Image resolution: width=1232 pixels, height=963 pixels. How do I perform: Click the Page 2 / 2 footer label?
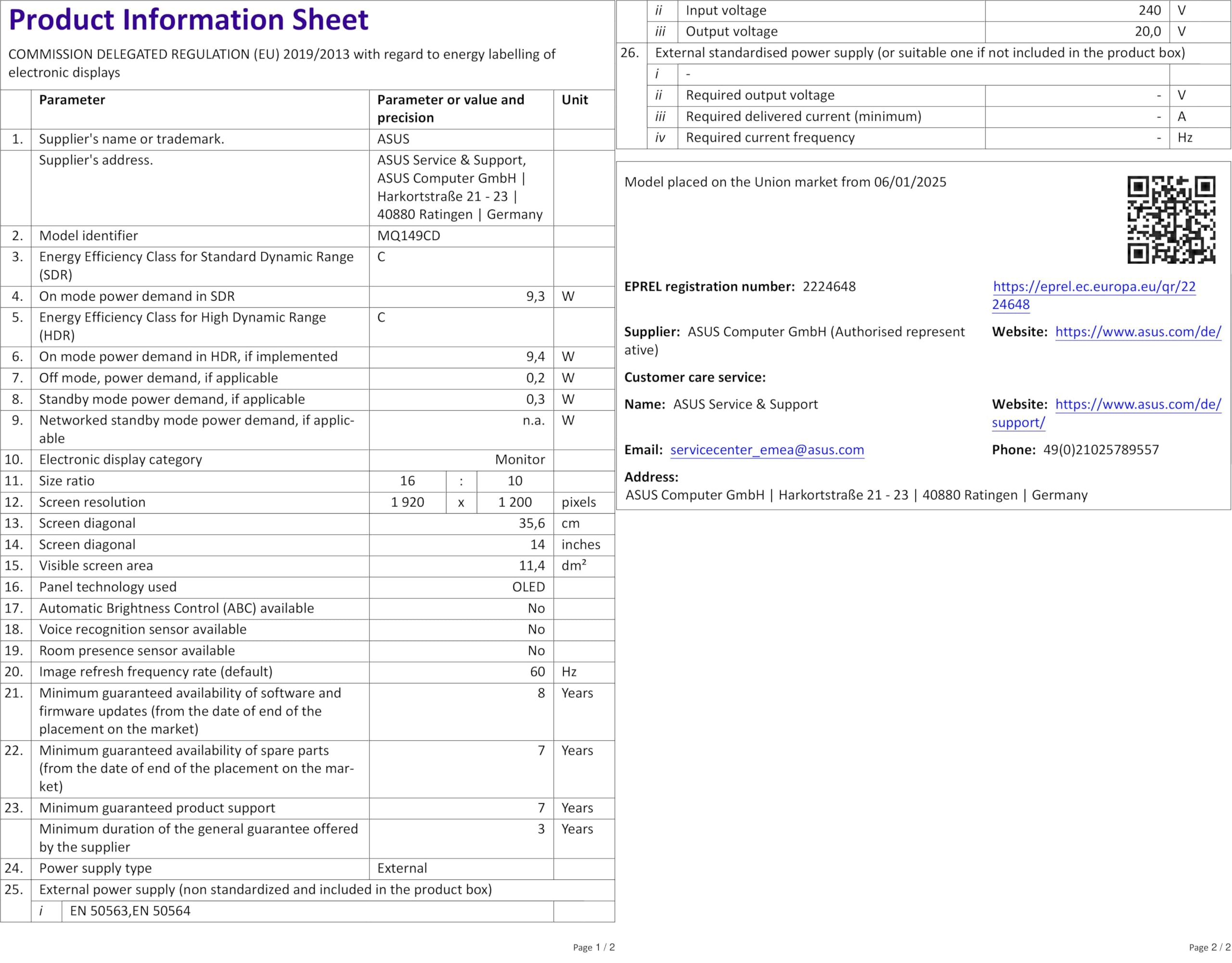[x=1209, y=947]
